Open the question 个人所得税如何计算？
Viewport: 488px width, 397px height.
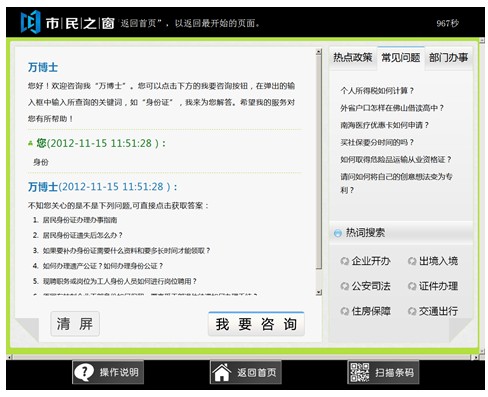377,91
